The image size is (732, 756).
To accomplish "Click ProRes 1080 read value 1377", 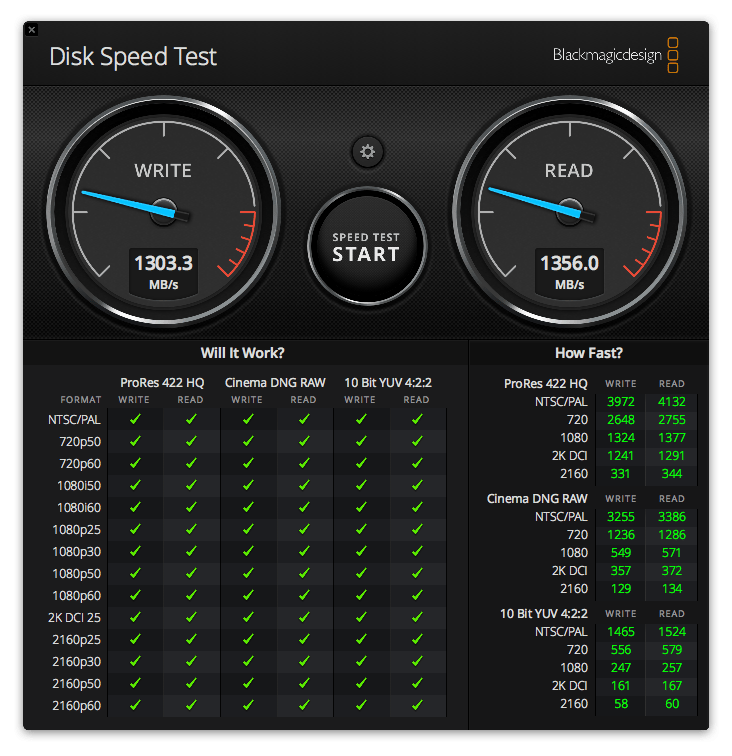I will 672,438.
